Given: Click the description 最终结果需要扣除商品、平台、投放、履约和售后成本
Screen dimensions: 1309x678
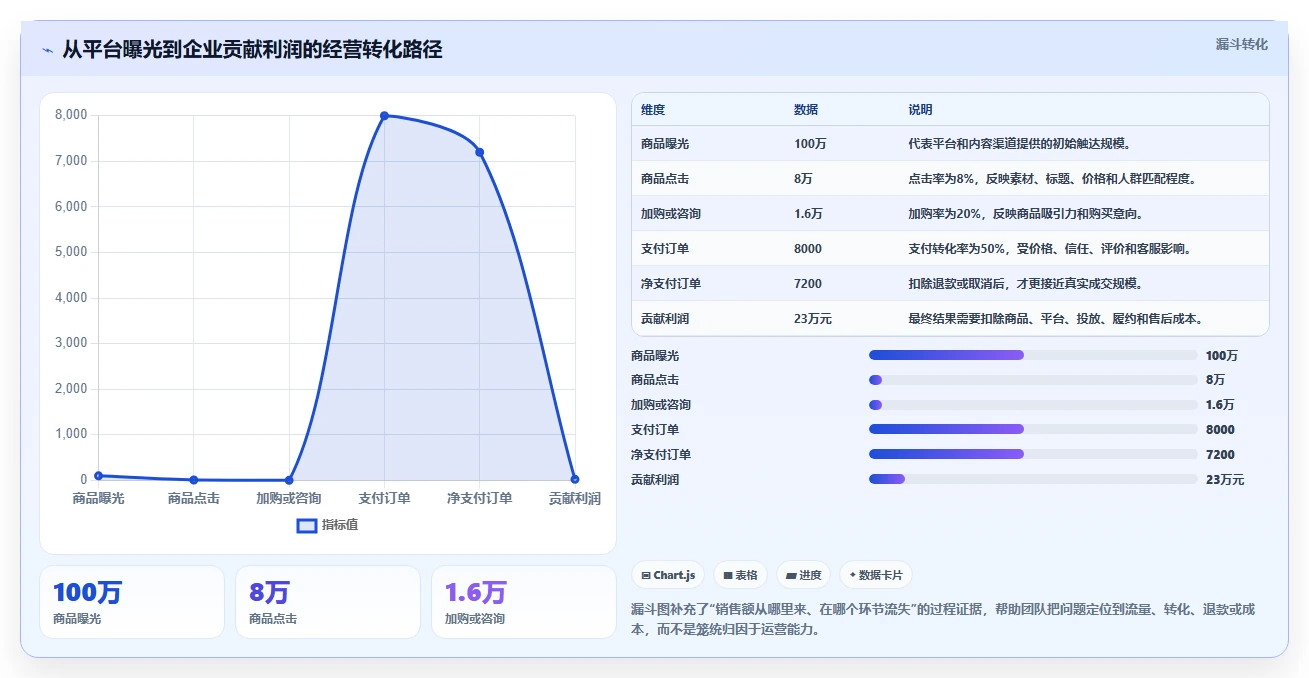Looking at the screenshot, I should pyautogui.click(x=1055, y=319).
